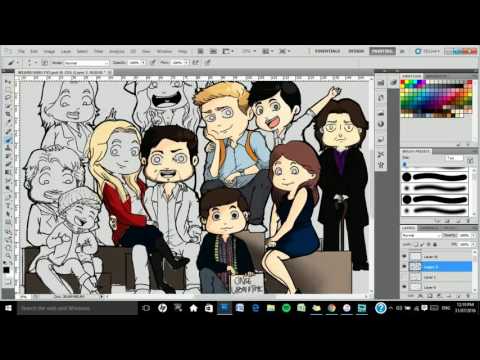Image resolution: width=480 pixels, height=360 pixels.
Task: Open the Window menu
Action: (x=164, y=51)
